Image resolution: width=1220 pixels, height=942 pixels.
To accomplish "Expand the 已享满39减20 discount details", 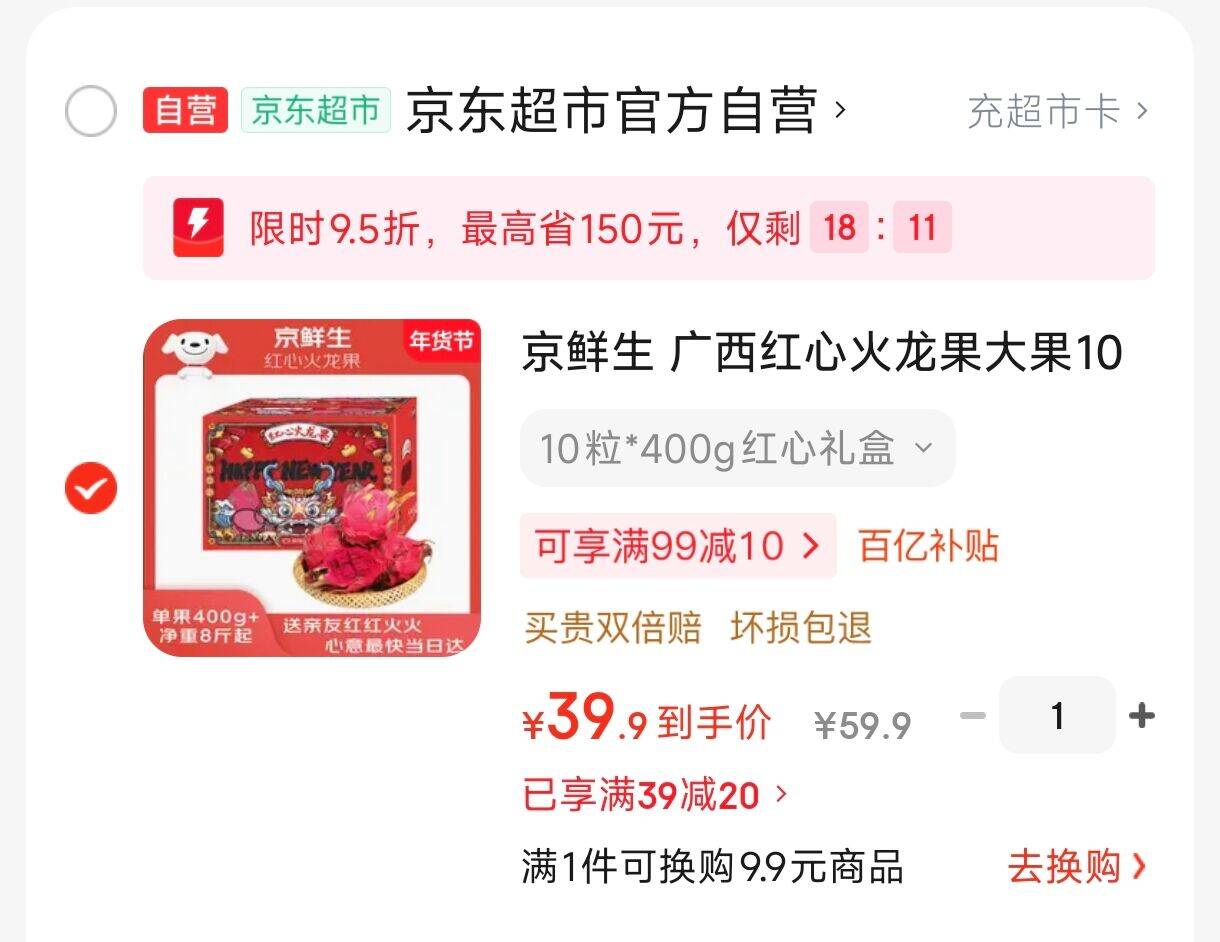I will [655, 796].
